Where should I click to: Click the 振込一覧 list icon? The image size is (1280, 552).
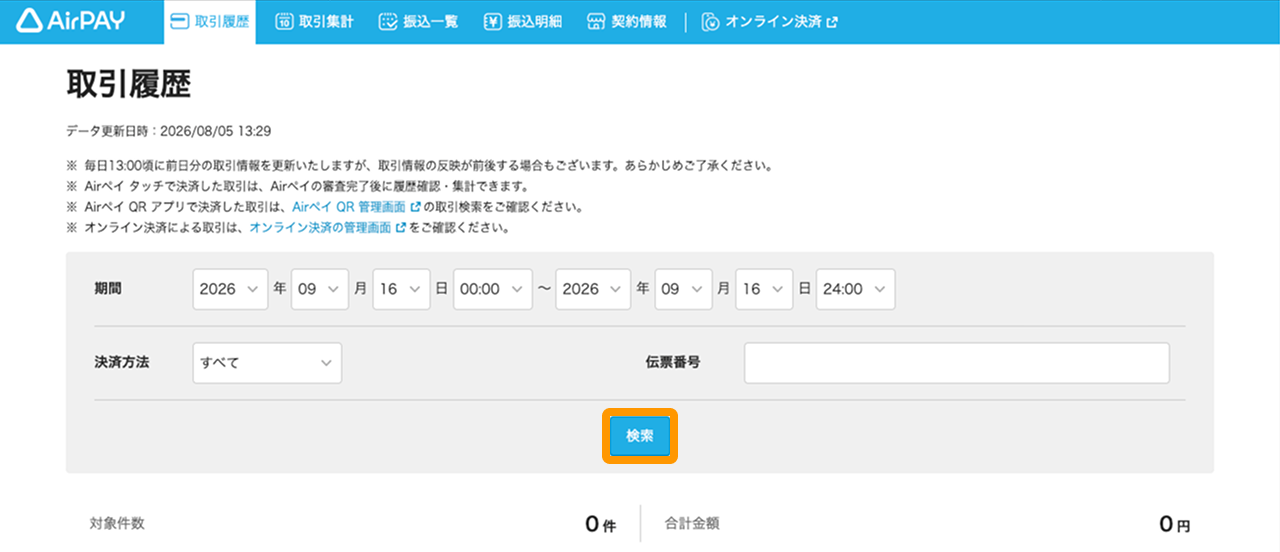click(389, 22)
